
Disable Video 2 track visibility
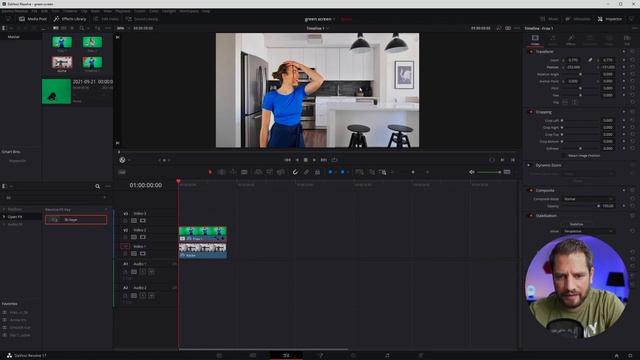click(143, 237)
